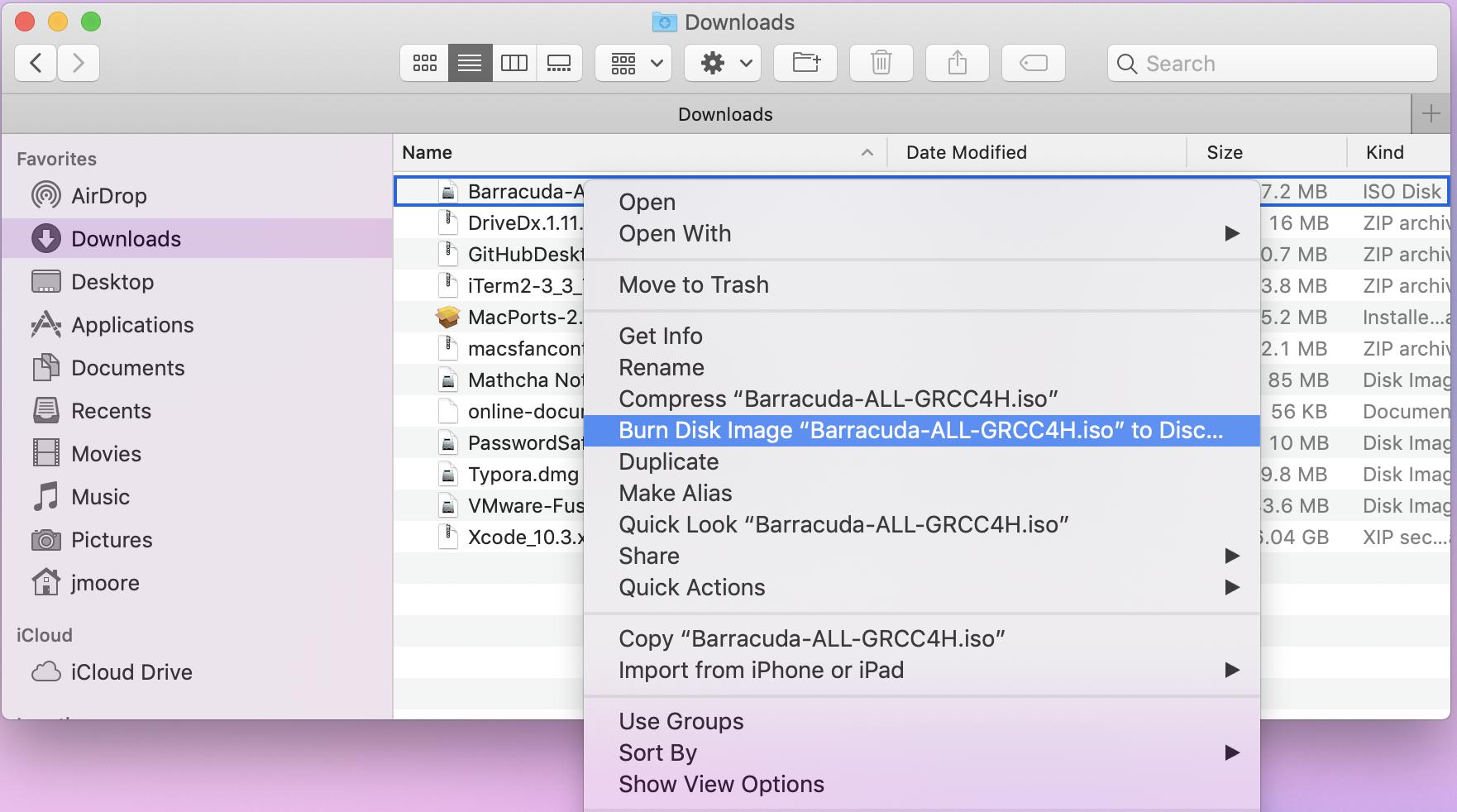Click the Edit Tags toolbar button
Screen dimensions: 1457x812
click(1034, 63)
